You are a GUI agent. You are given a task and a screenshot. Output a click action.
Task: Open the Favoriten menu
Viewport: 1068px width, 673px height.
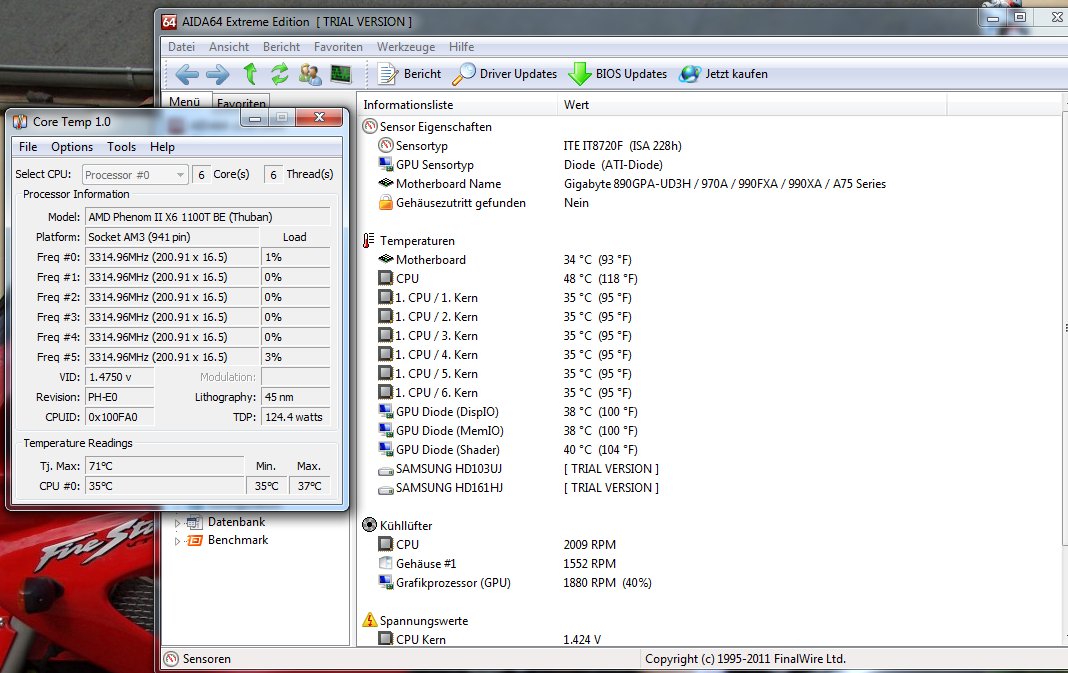[338, 47]
